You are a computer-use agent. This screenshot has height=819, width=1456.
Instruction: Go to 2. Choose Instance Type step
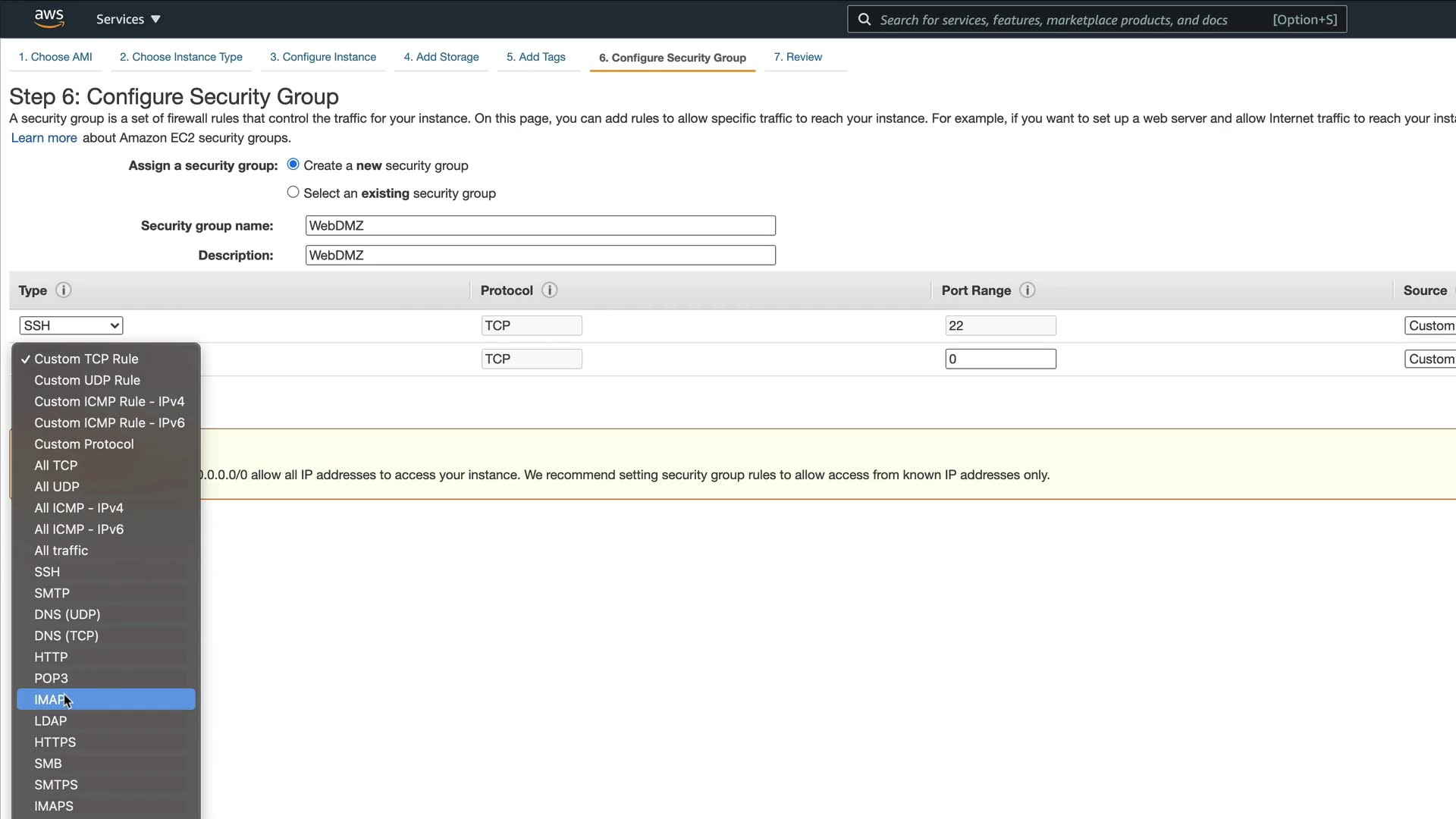tap(181, 57)
